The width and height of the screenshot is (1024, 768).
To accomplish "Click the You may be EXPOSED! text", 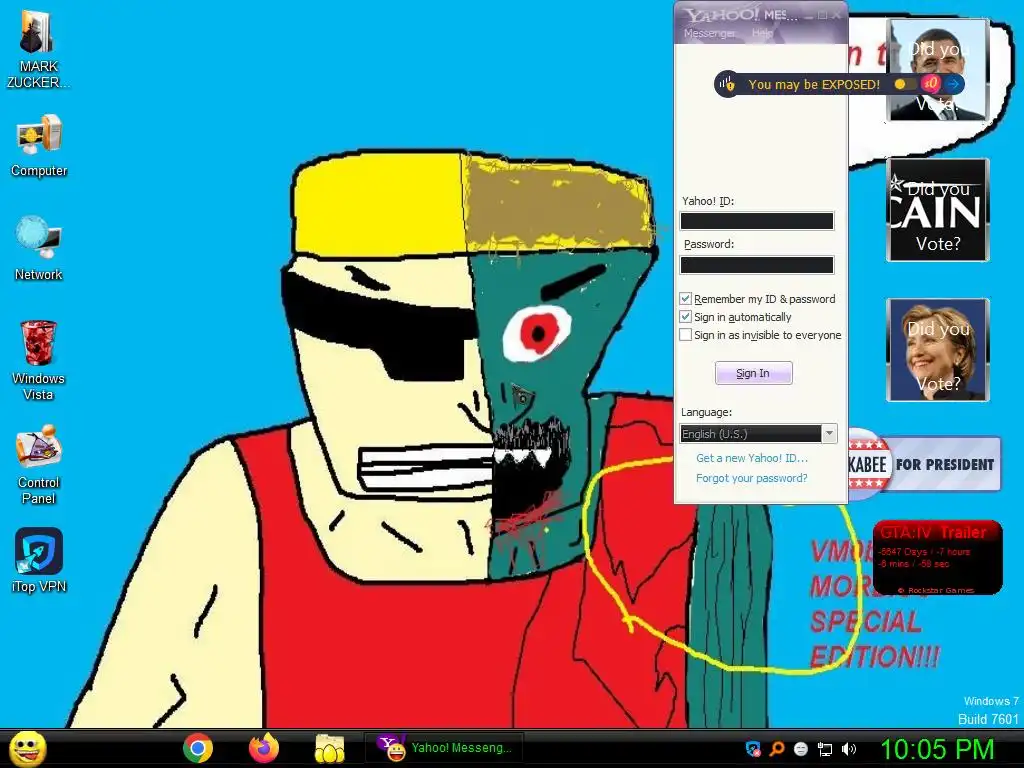I will pos(814,84).
